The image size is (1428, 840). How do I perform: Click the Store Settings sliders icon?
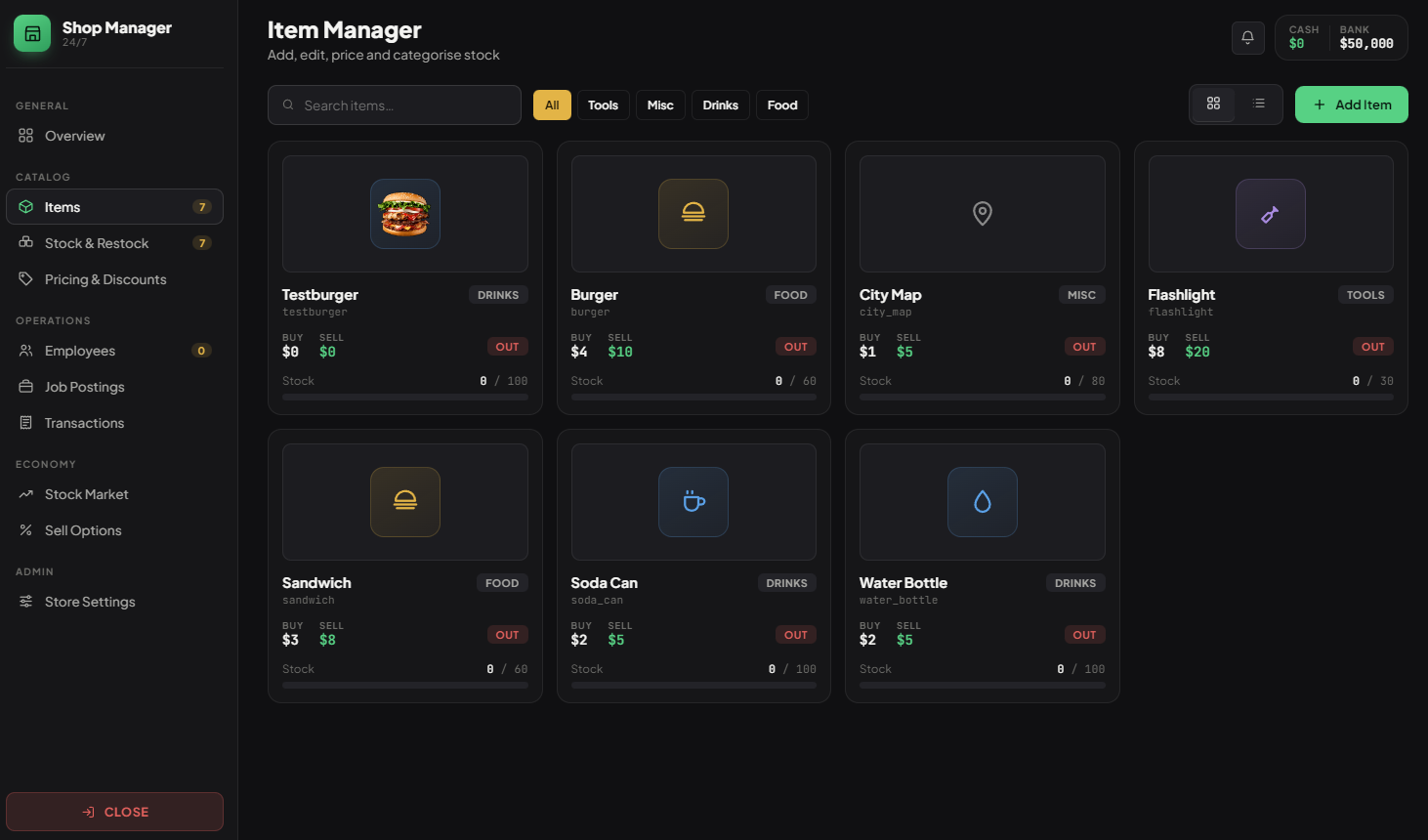[x=26, y=602]
